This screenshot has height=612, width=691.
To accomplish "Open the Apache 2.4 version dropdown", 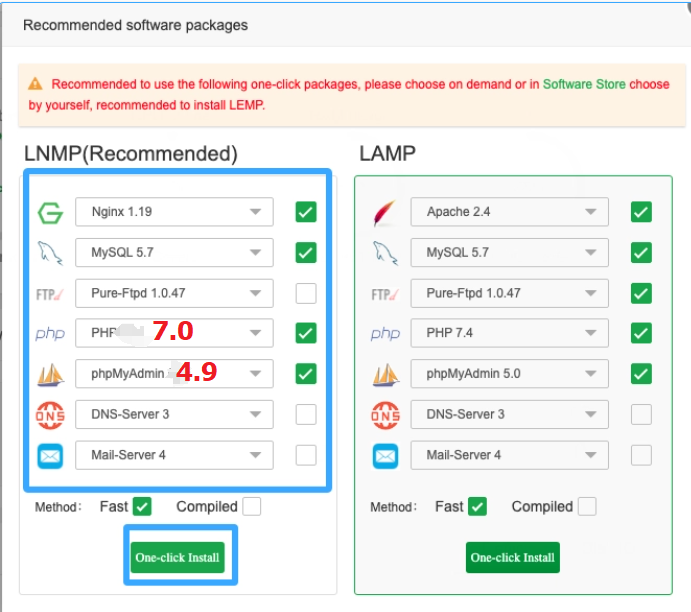I will (510, 212).
